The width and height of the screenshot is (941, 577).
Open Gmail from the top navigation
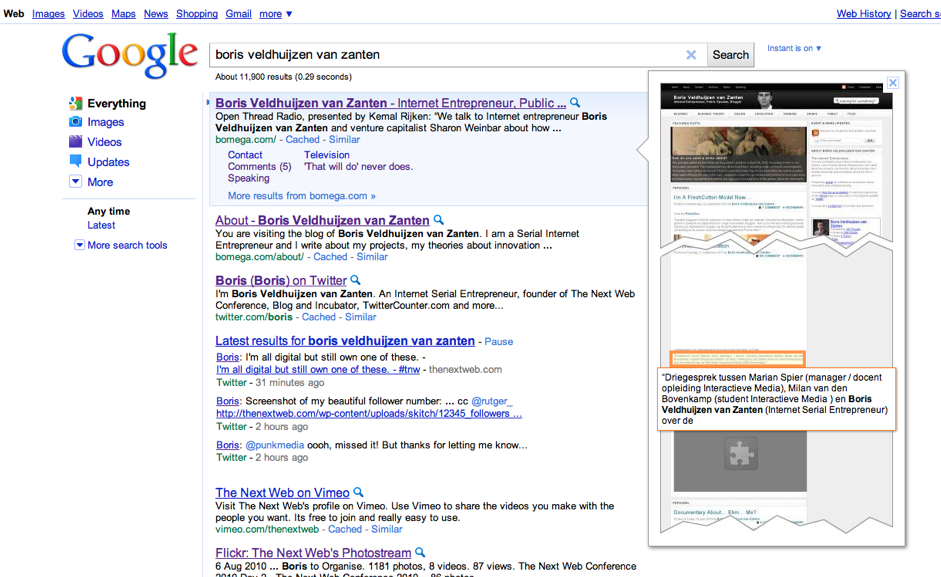(x=238, y=14)
